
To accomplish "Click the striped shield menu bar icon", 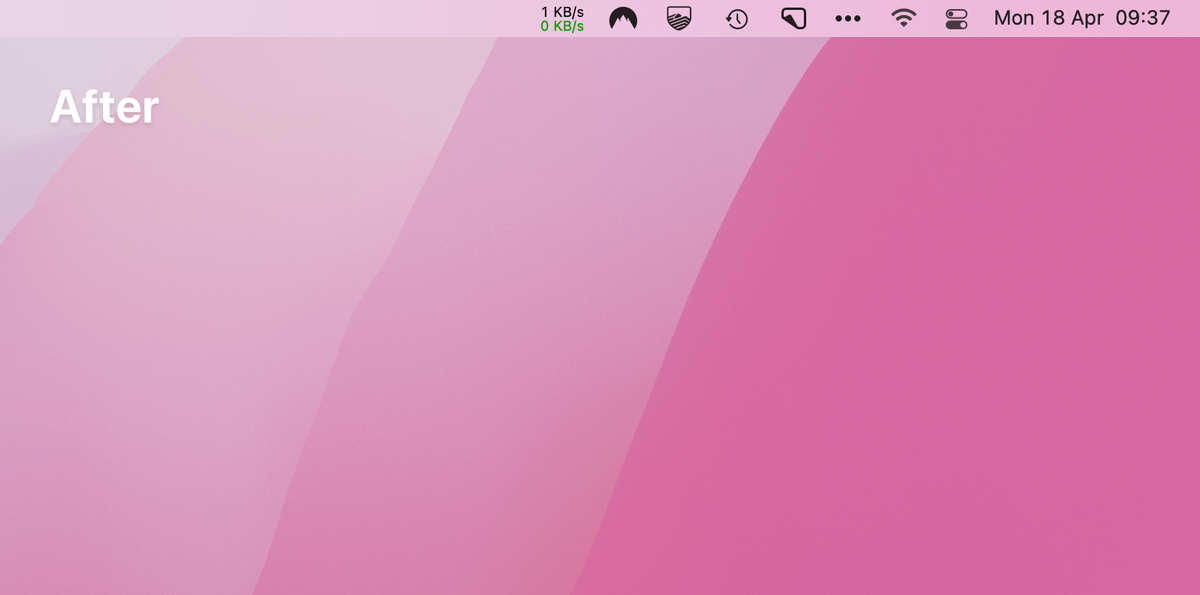I will (x=679, y=18).
